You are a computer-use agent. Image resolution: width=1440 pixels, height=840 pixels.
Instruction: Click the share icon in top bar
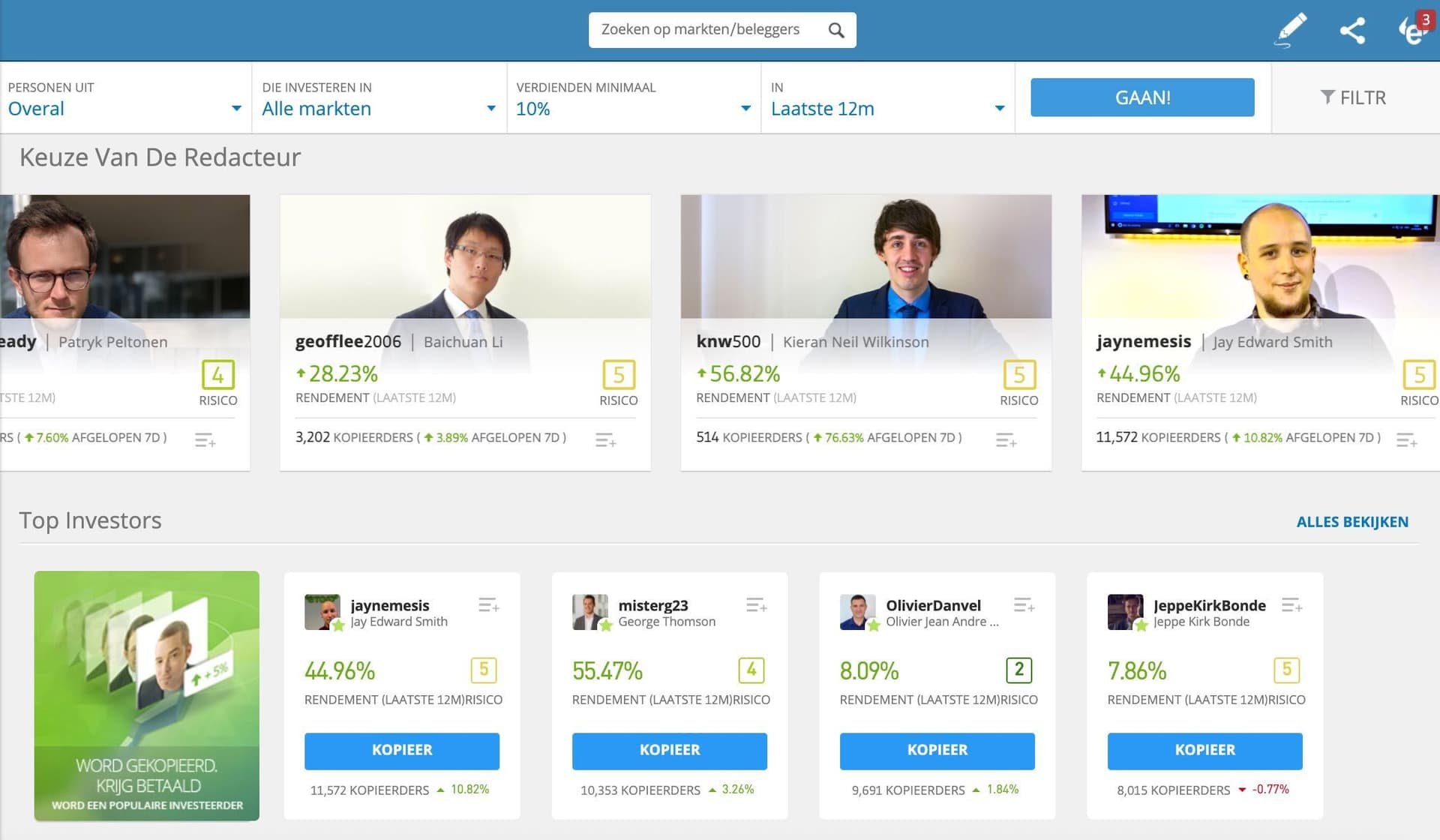click(x=1352, y=30)
